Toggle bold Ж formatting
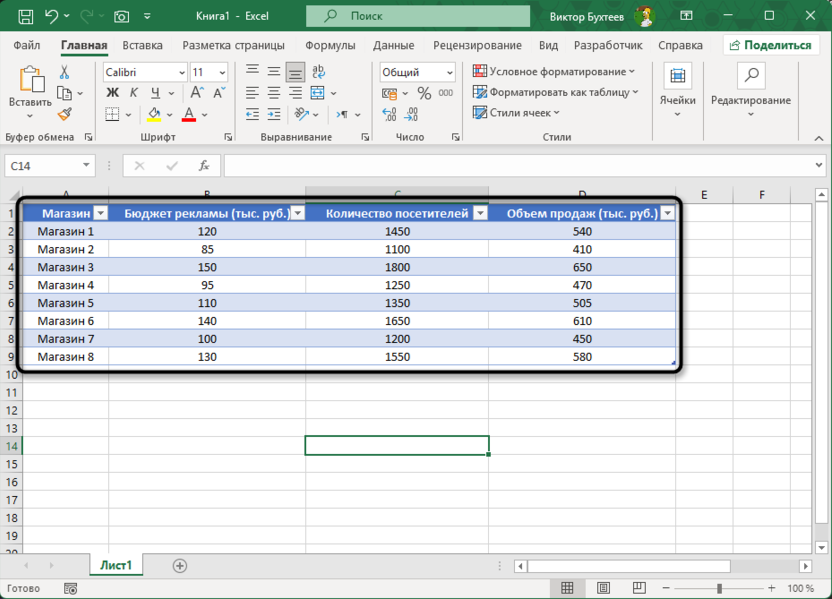 point(112,93)
